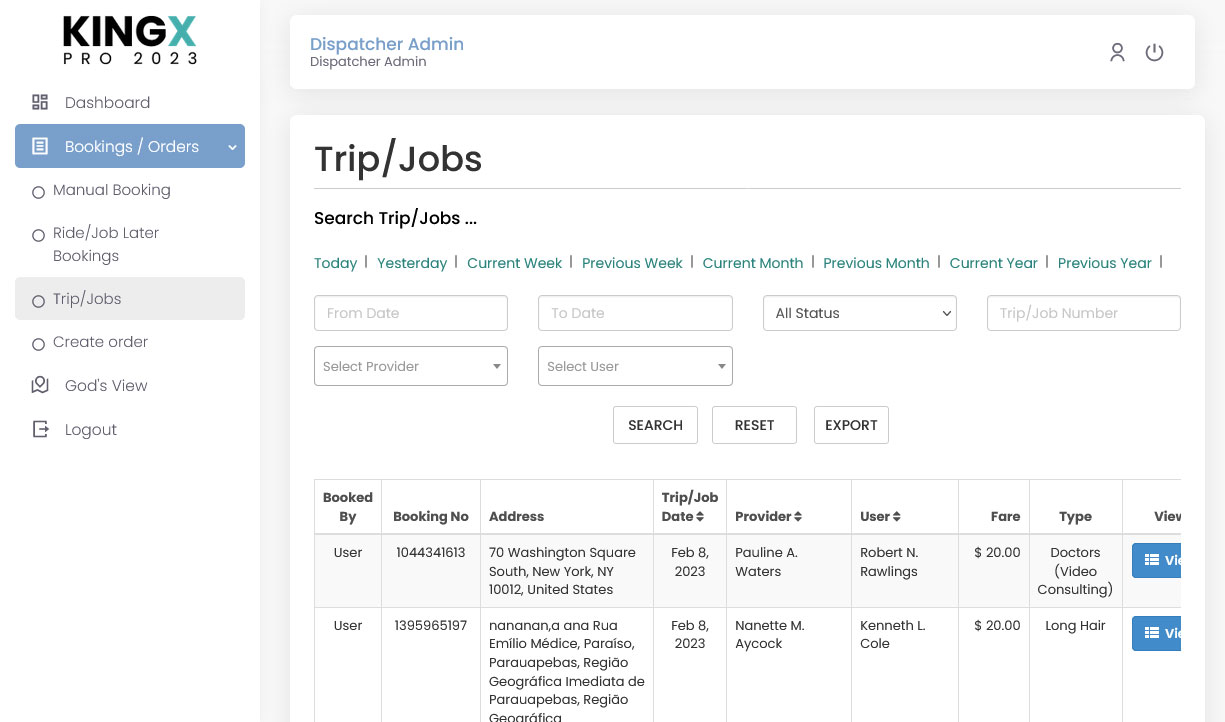Open the Select User dropdown
The height and width of the screenshot is (722, 1225).
[635, 366]
